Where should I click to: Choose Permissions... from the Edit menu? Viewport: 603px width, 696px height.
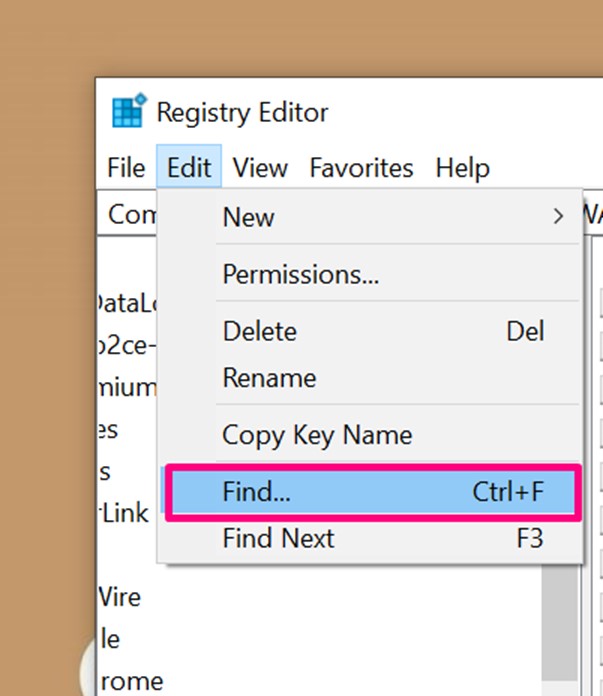pos(300,274)
